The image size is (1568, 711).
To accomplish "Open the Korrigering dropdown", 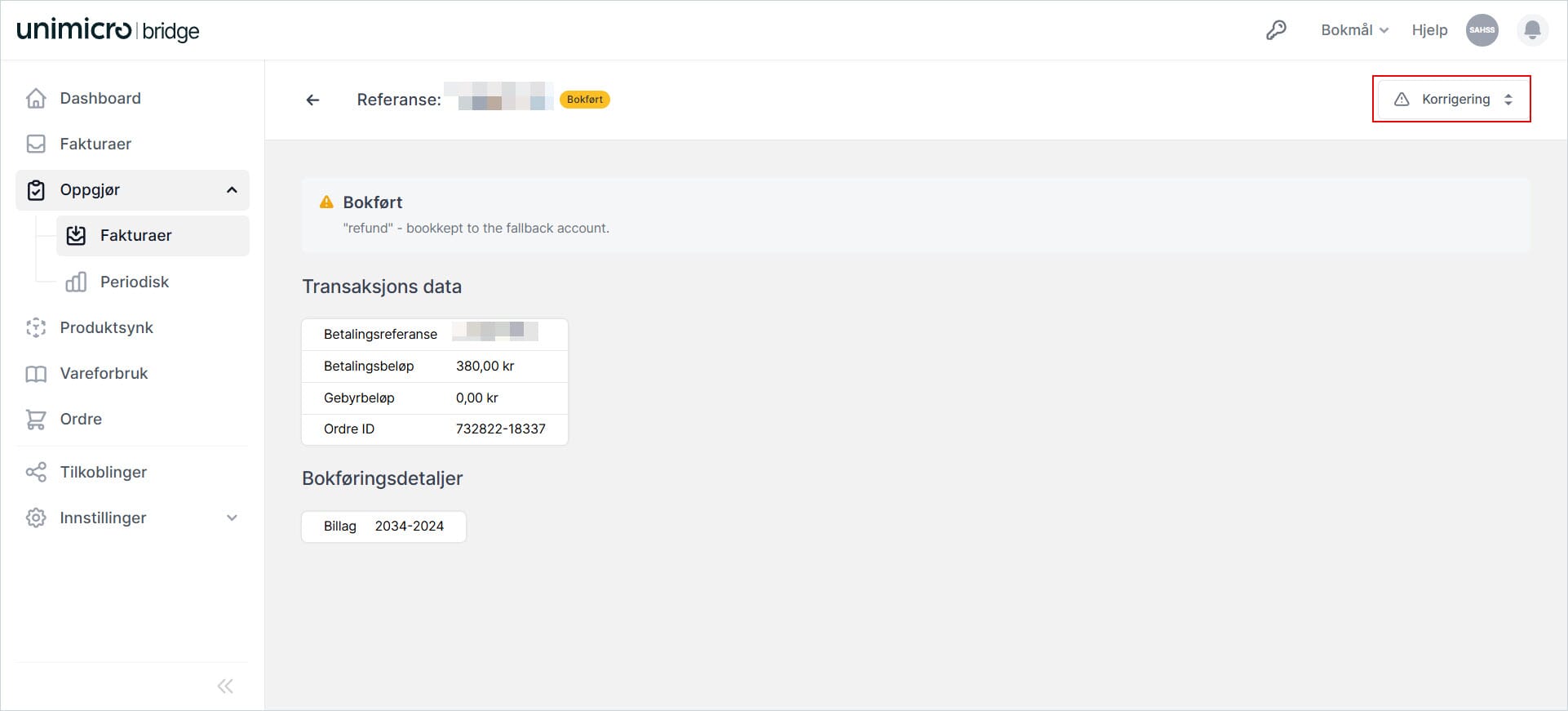I will pos(1451,99).
